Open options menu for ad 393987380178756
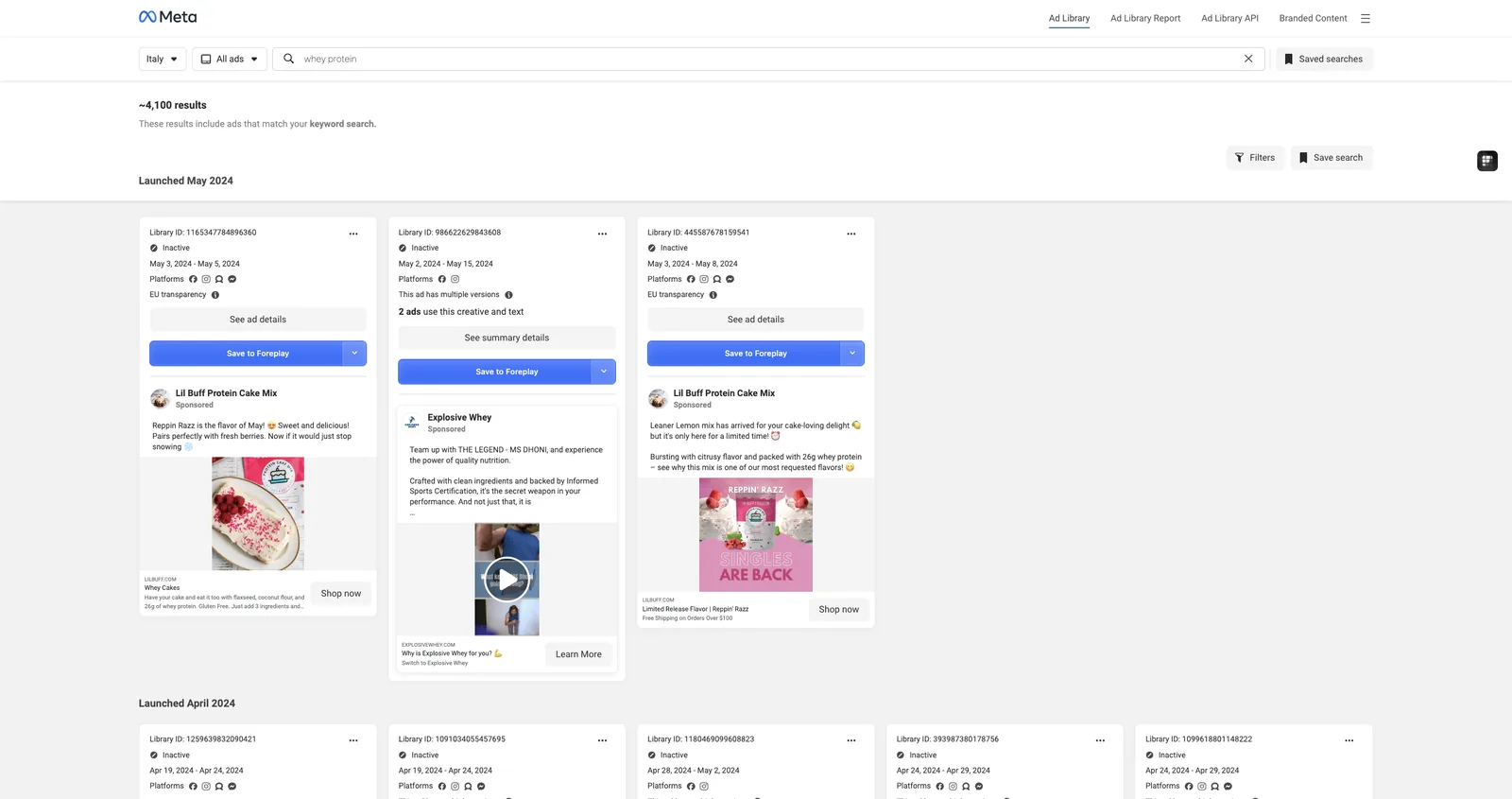 [1100, 740]
